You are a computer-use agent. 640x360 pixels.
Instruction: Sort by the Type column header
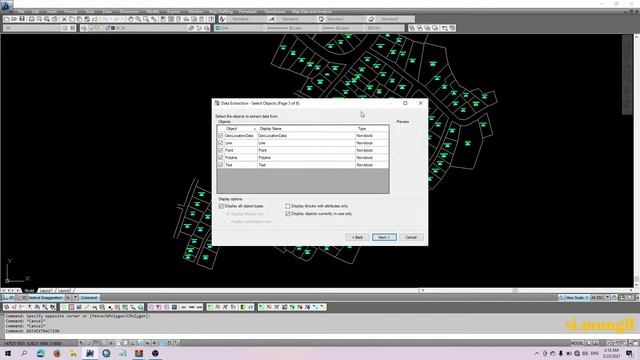pyautogui.click(x=372, y=129)
